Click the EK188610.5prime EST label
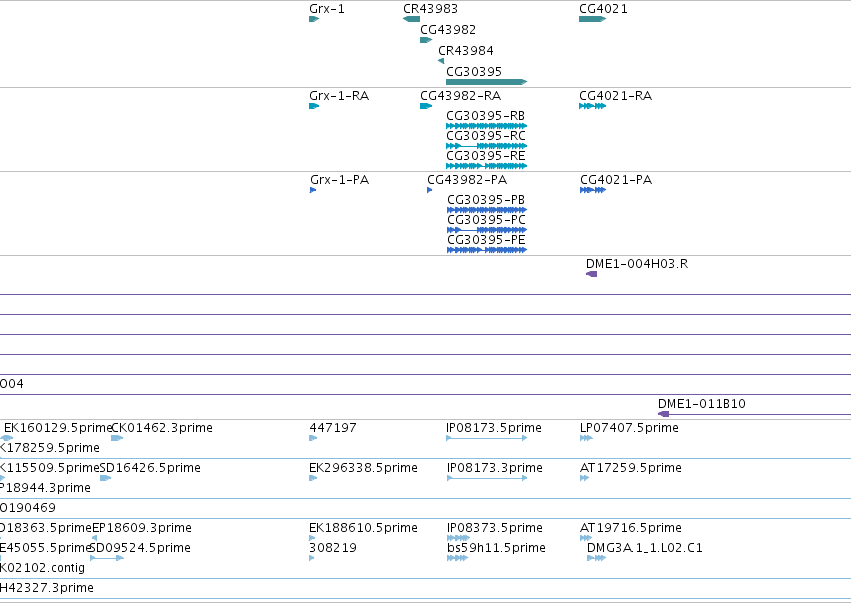 point(363,528)
